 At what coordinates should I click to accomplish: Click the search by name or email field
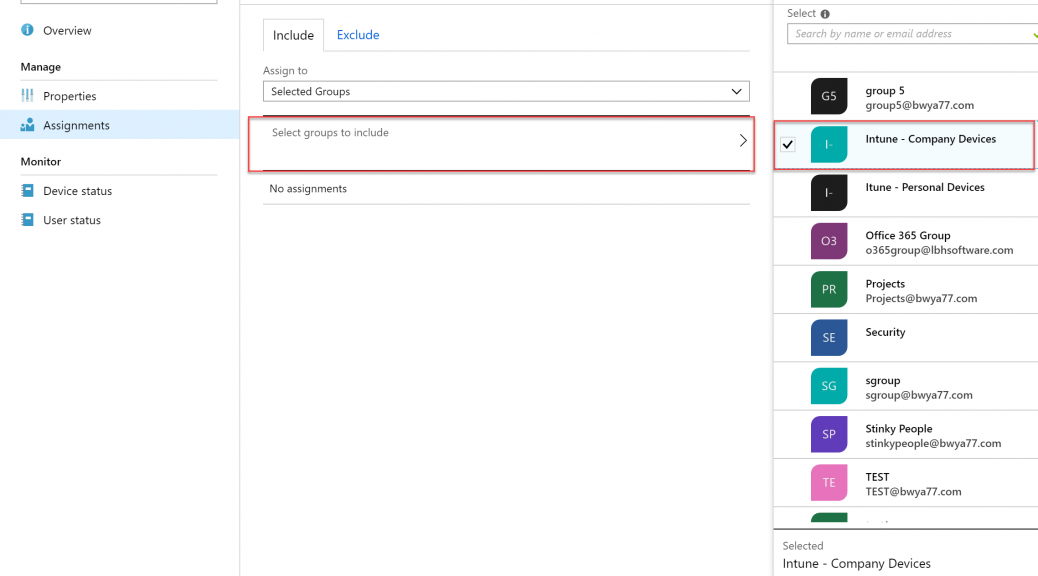click(x=912, y=34)
